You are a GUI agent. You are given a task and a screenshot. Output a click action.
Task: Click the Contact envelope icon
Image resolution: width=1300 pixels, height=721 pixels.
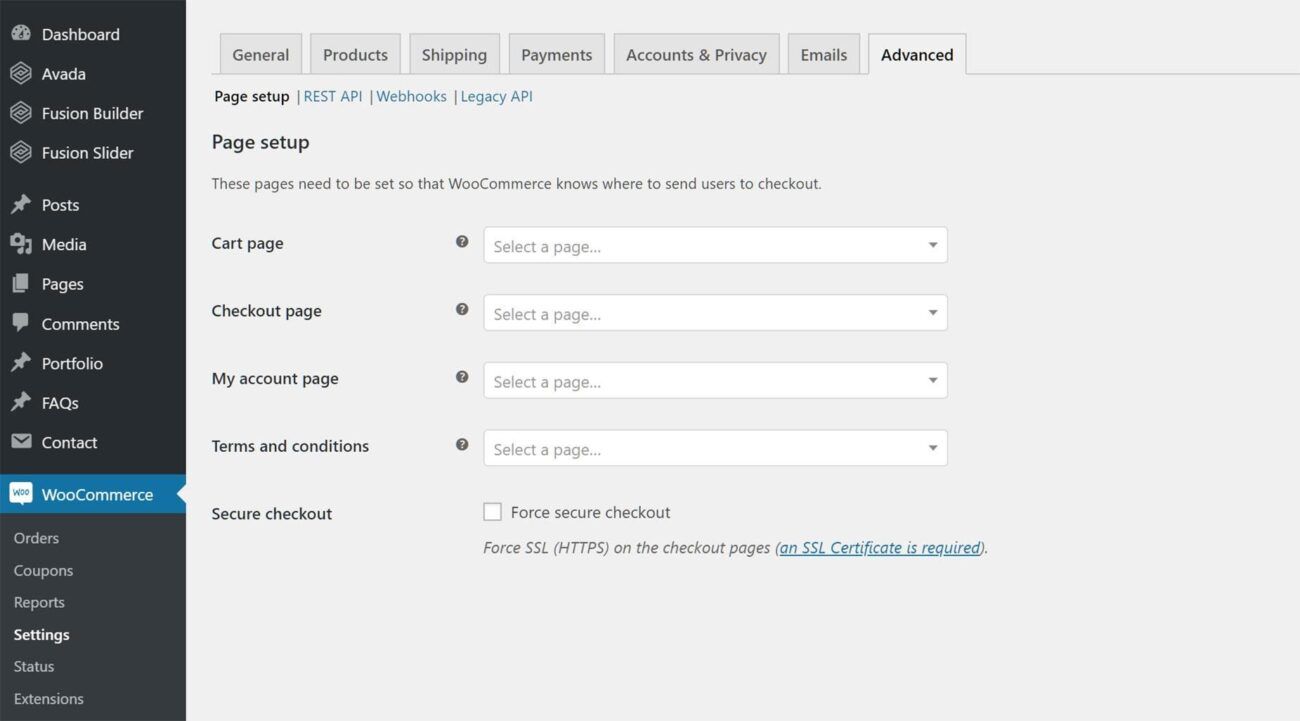coord(21,441)
